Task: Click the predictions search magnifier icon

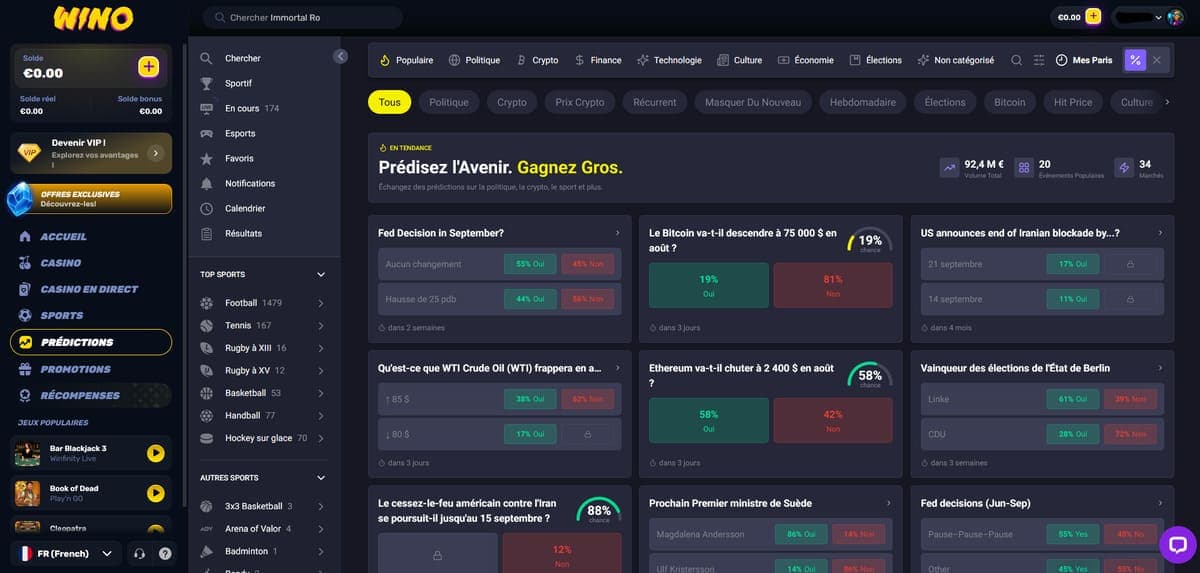Action: (1017, 60)
